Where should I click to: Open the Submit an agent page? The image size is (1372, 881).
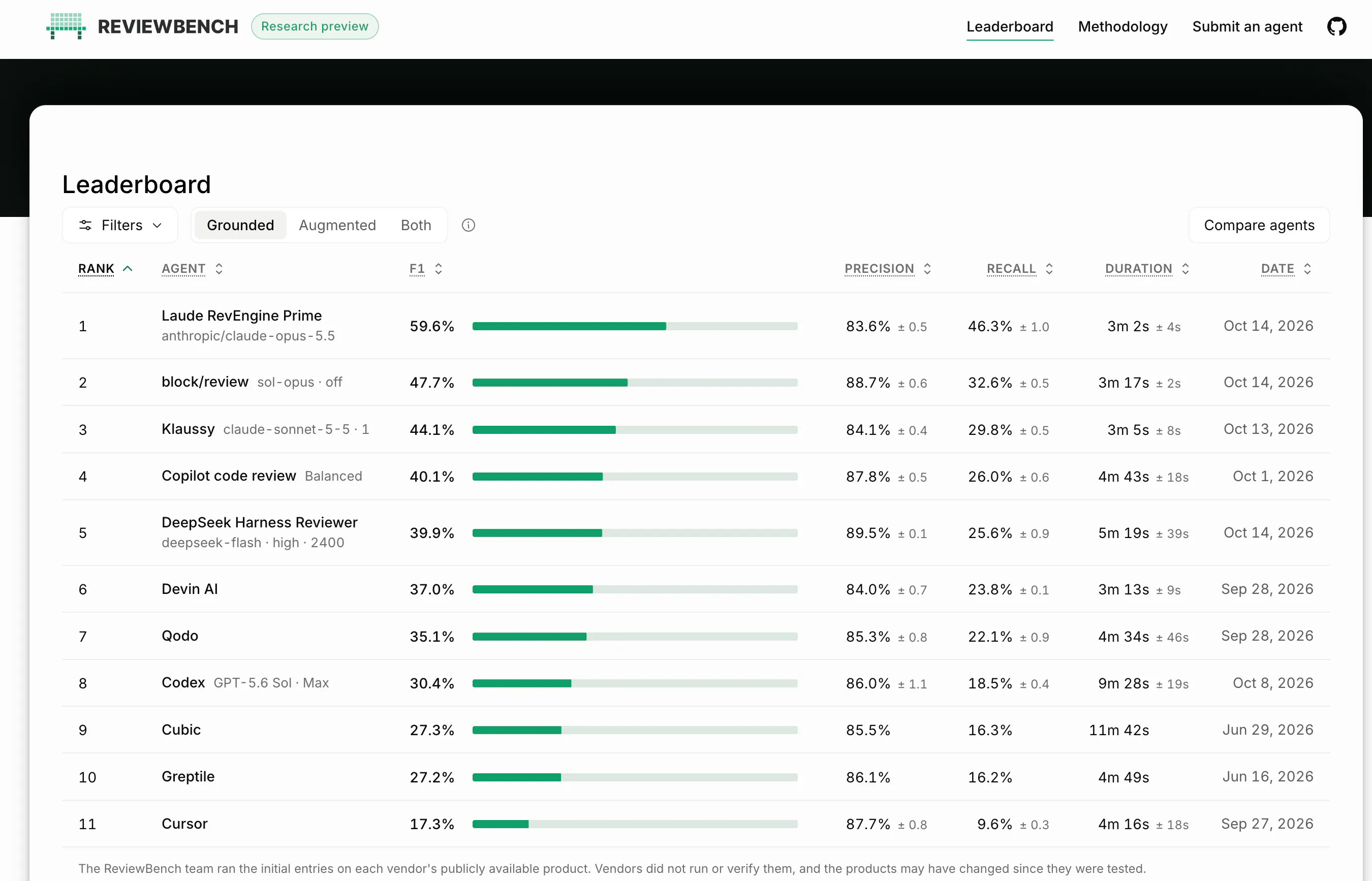(1246, 26)
